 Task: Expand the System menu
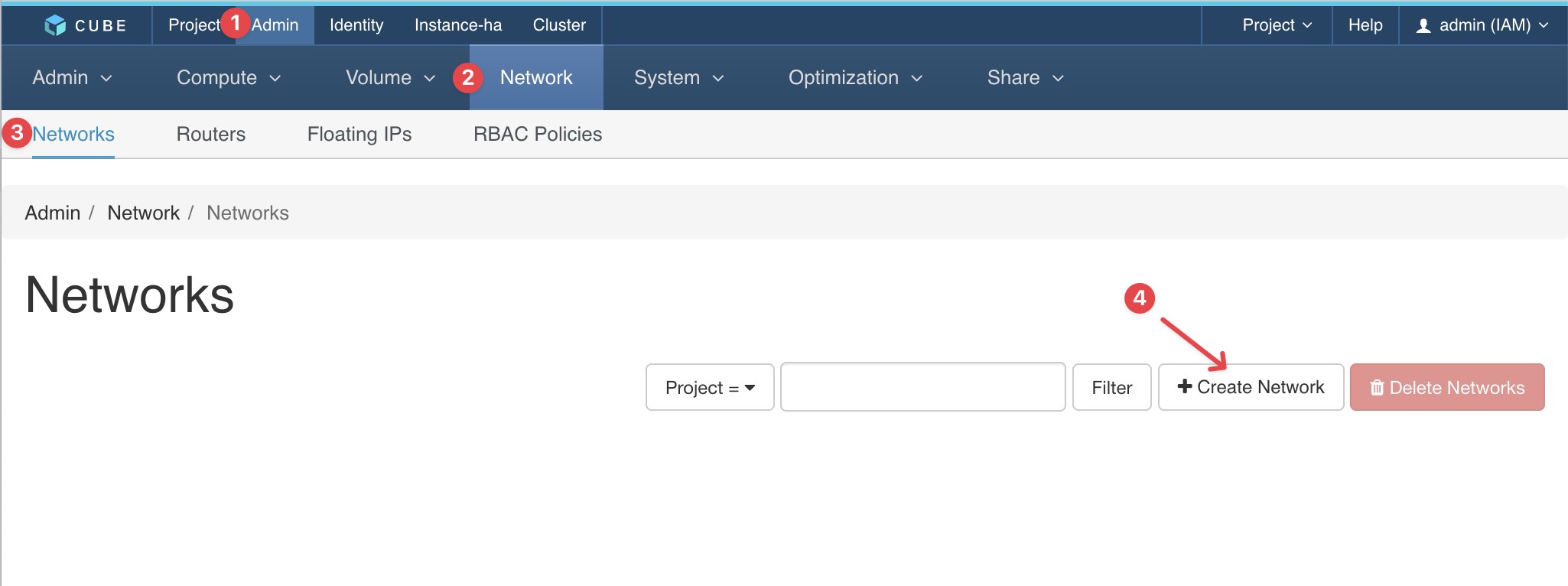click(678, 77)
